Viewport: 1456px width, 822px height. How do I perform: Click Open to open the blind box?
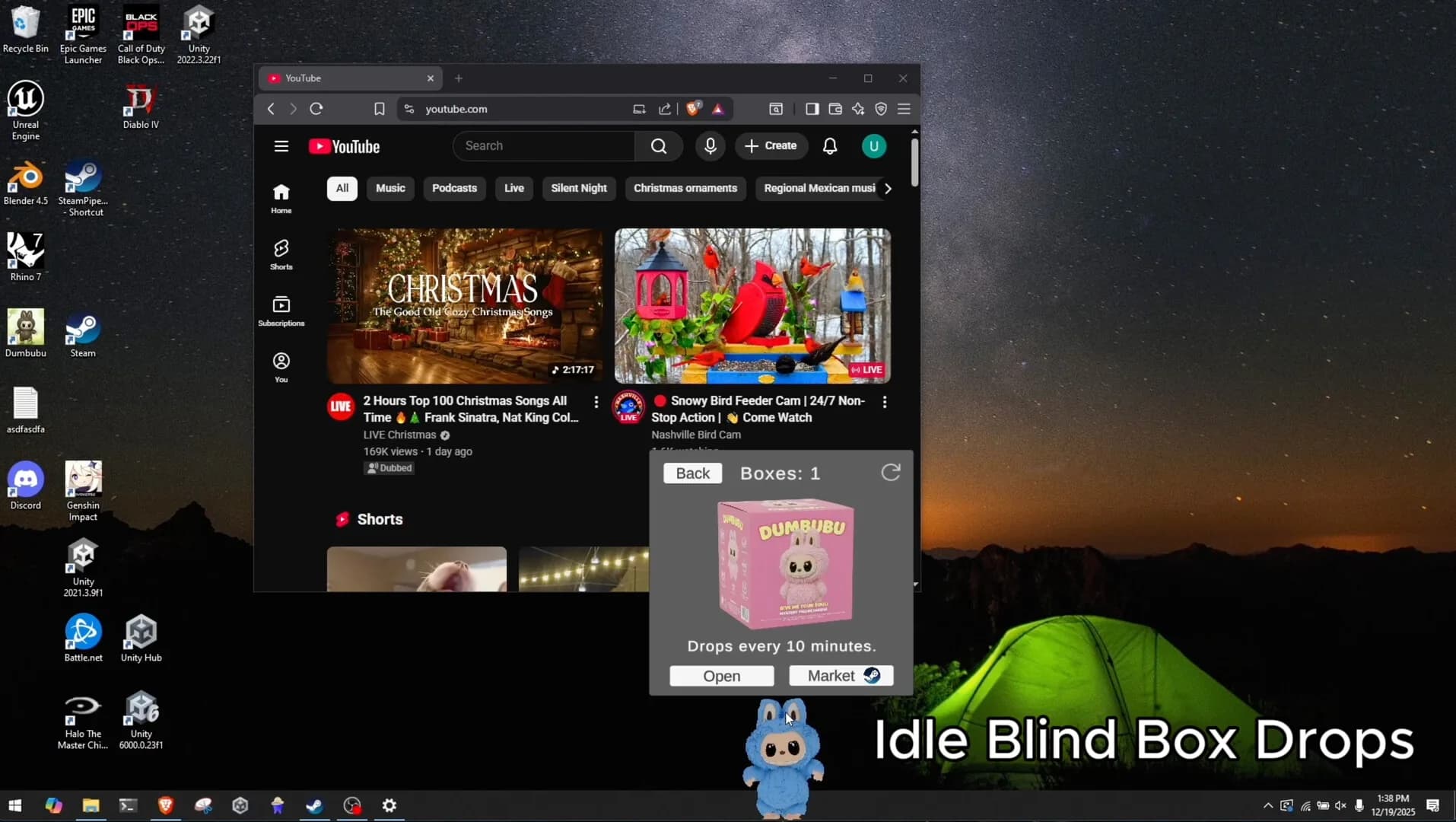(x=722, y=676)
